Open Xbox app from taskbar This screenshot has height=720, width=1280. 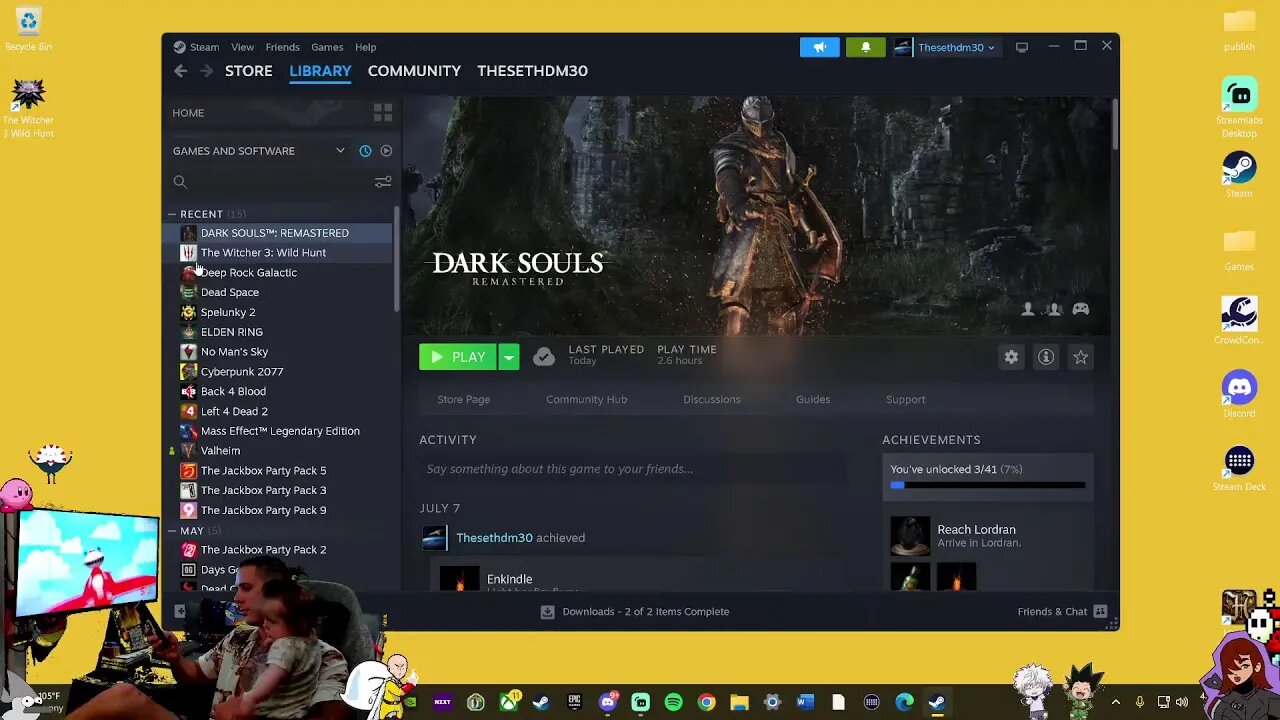coord(509,702)
